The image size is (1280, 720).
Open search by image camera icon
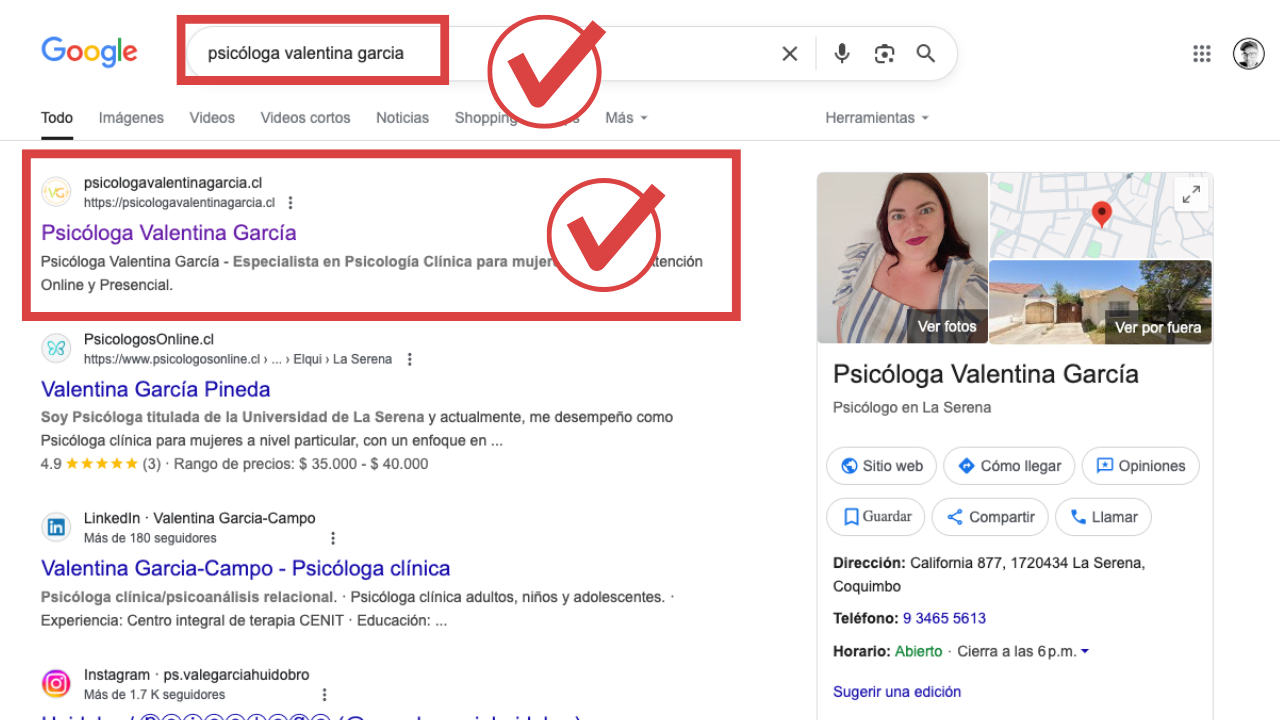(x=884, y=54)
